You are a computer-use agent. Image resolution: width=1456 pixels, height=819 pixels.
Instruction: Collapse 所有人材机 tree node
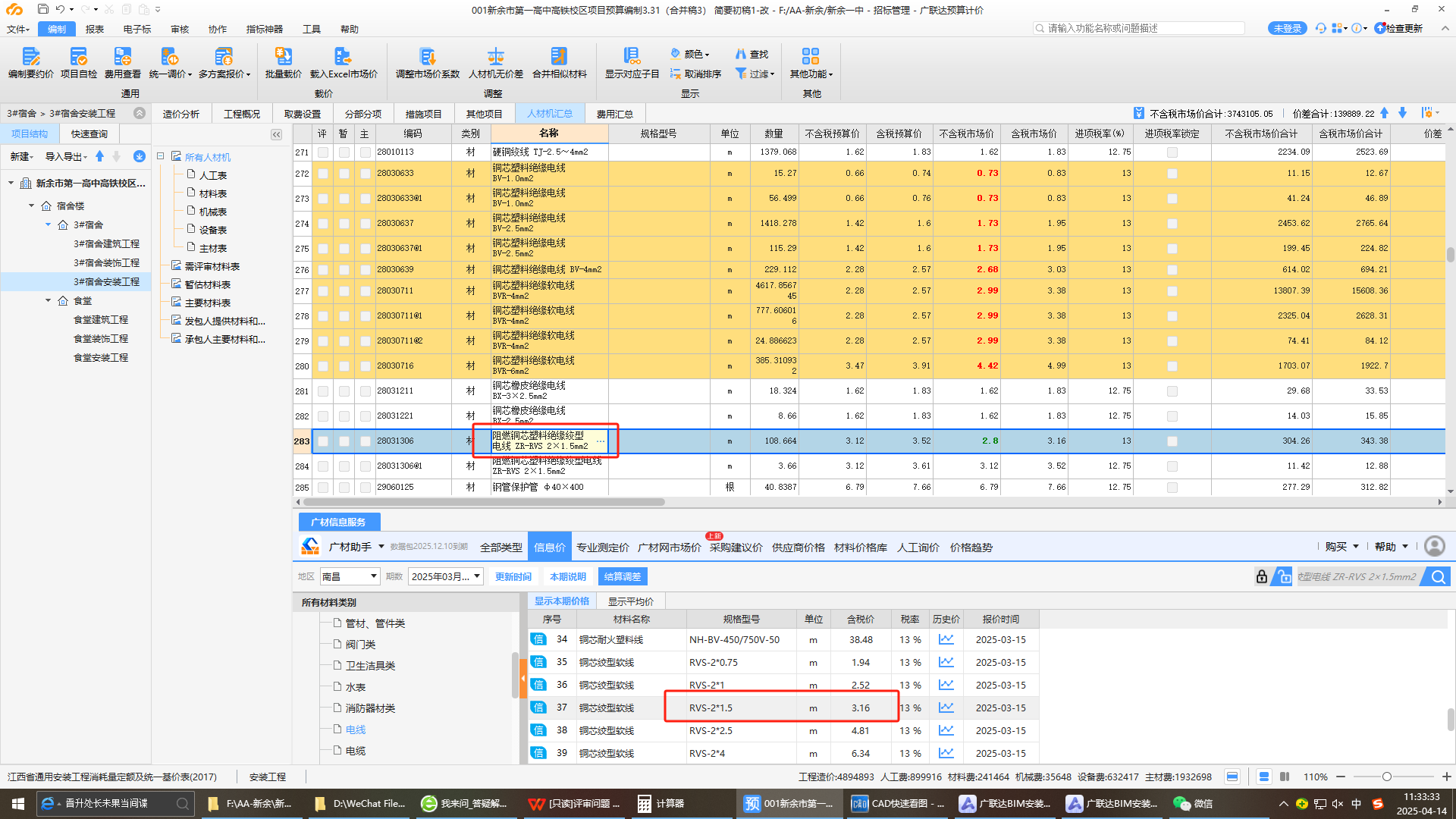161,156
